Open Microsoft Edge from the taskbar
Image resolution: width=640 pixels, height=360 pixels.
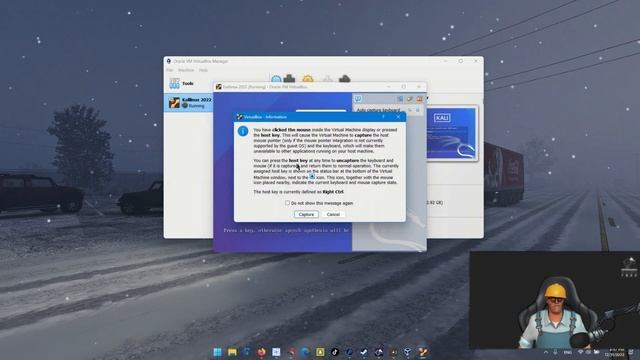click(305, 352)
